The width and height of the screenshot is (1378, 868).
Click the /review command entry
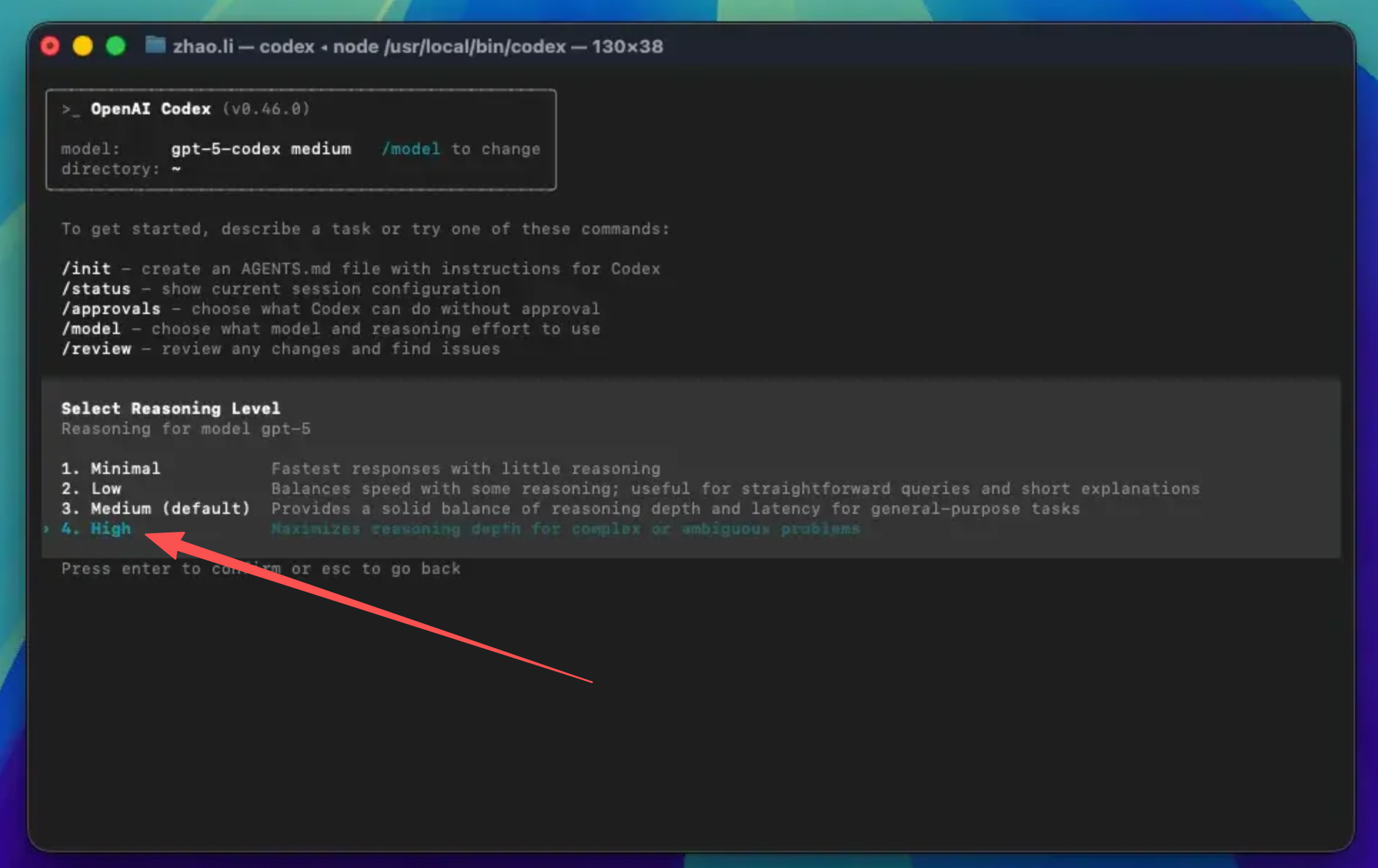[x=281, y=349]
